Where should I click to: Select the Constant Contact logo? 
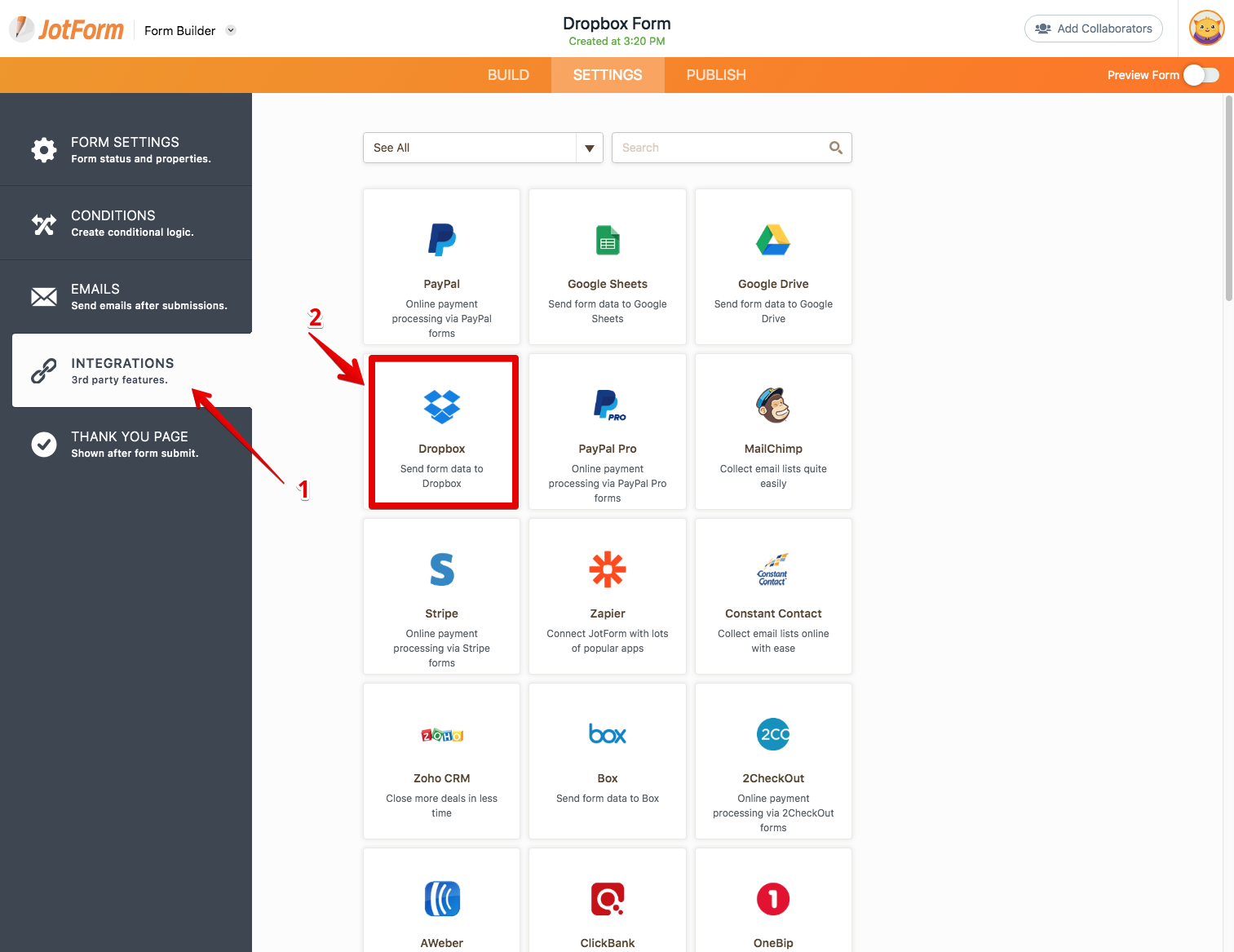pyautogui.click(x=773, y=570)
